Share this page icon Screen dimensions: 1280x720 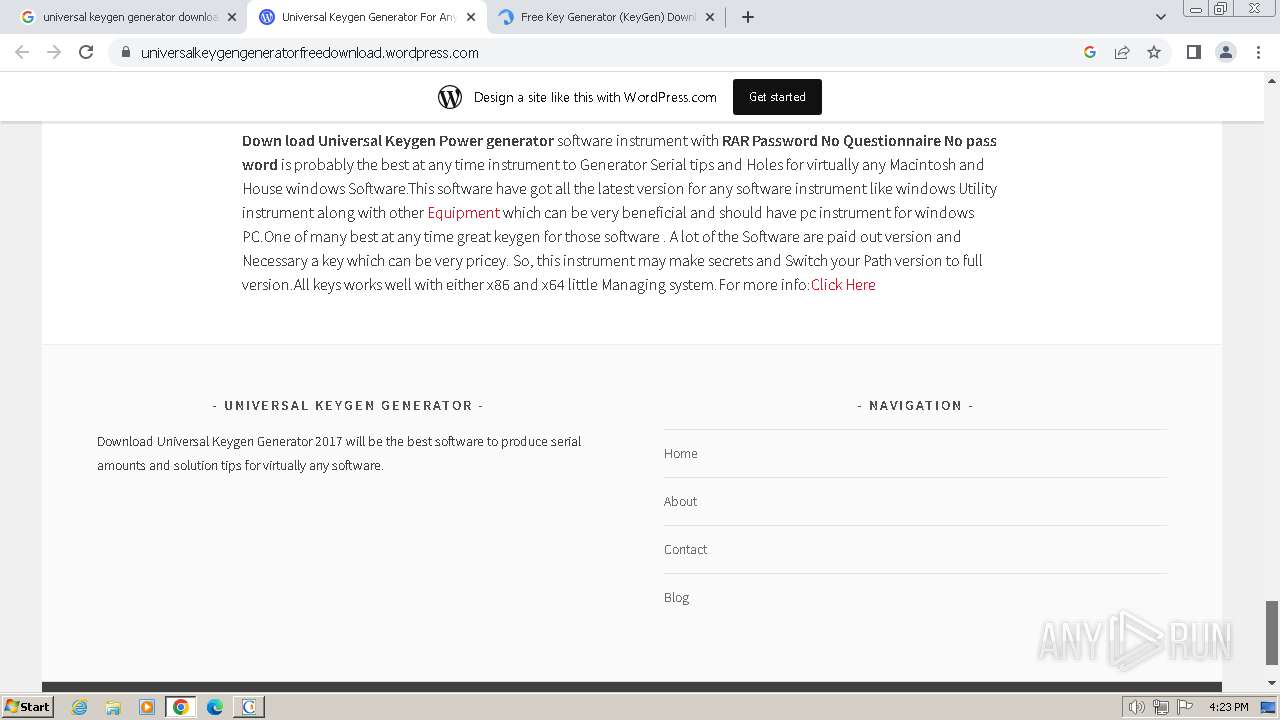pyautogui.click(x=1122, y=52)
